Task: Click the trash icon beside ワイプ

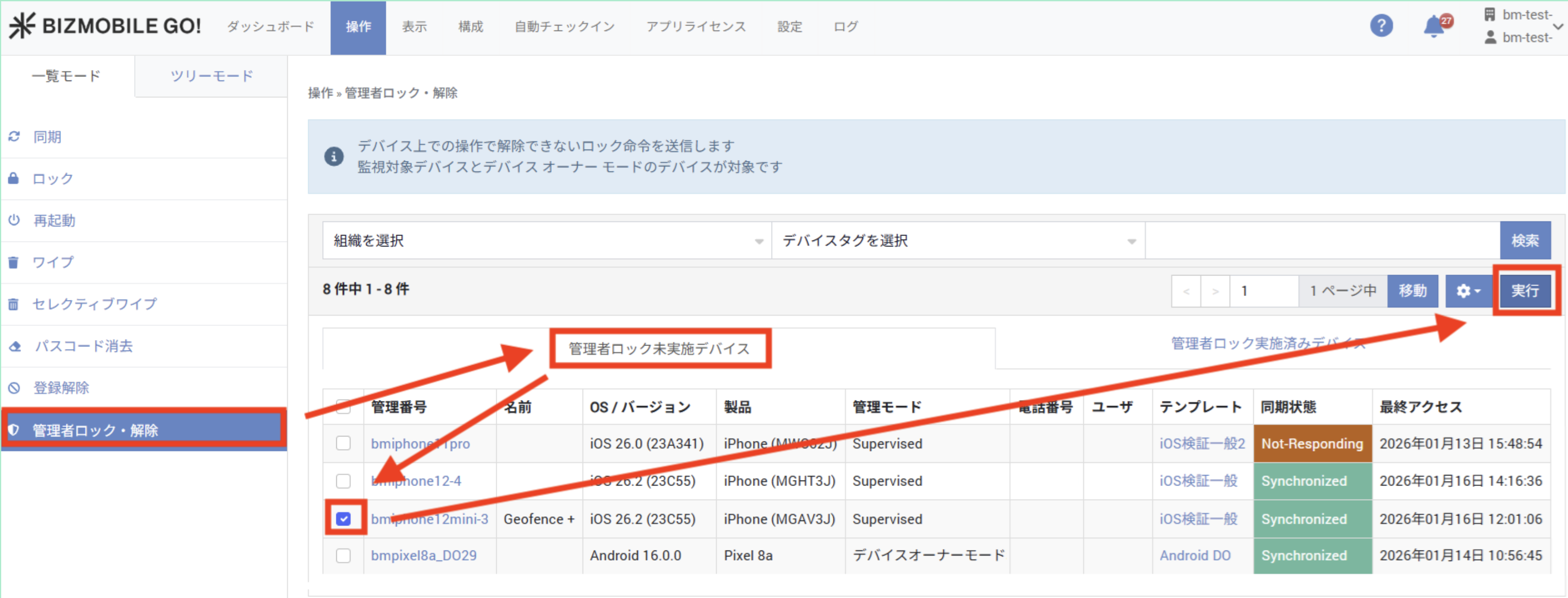Action: click(13, 262)
